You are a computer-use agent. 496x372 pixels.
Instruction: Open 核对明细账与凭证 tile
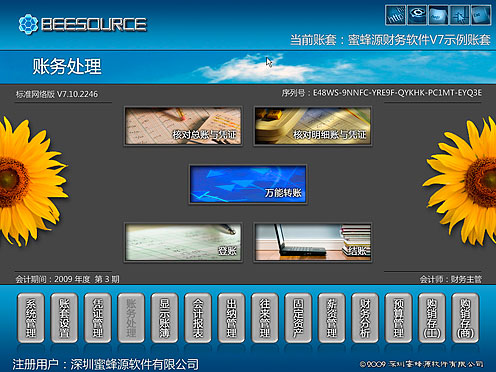tap(312, 126)
